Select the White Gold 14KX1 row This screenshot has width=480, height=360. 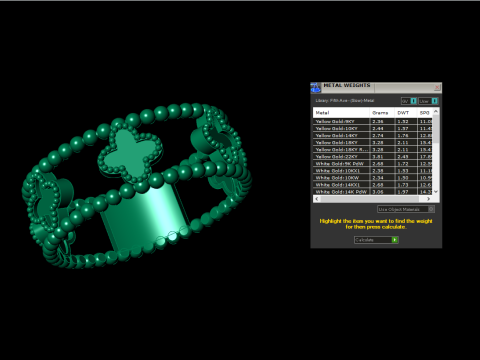click(373, 184)
